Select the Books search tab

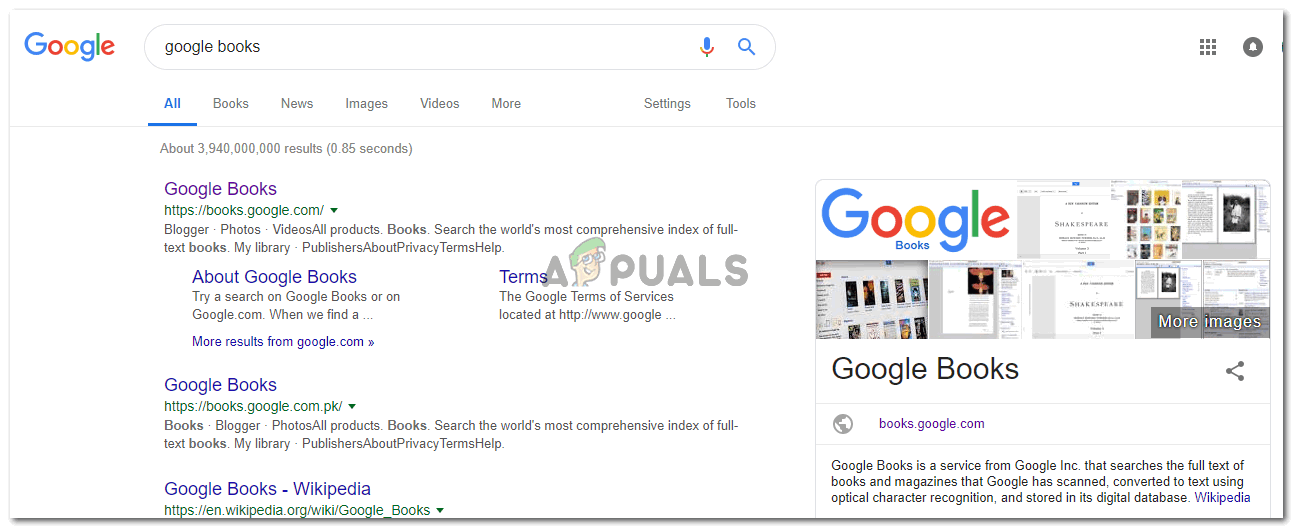[230, 103]
